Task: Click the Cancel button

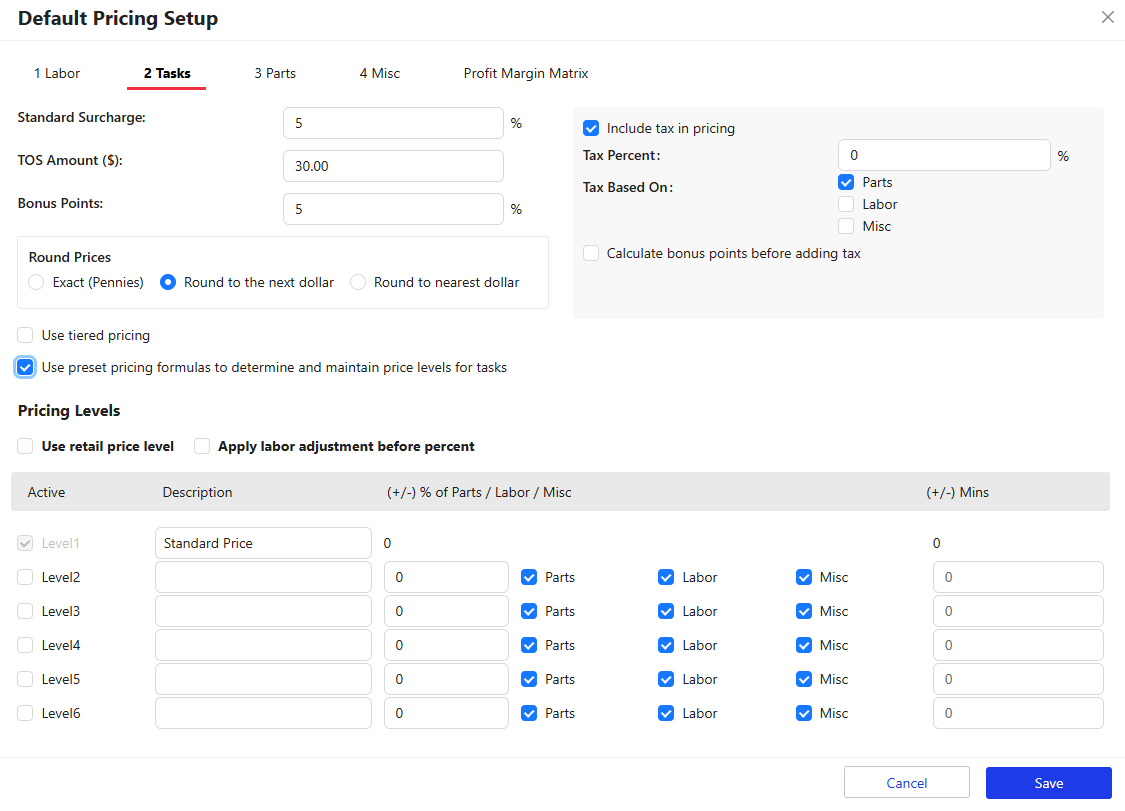Action: point(907,783)
